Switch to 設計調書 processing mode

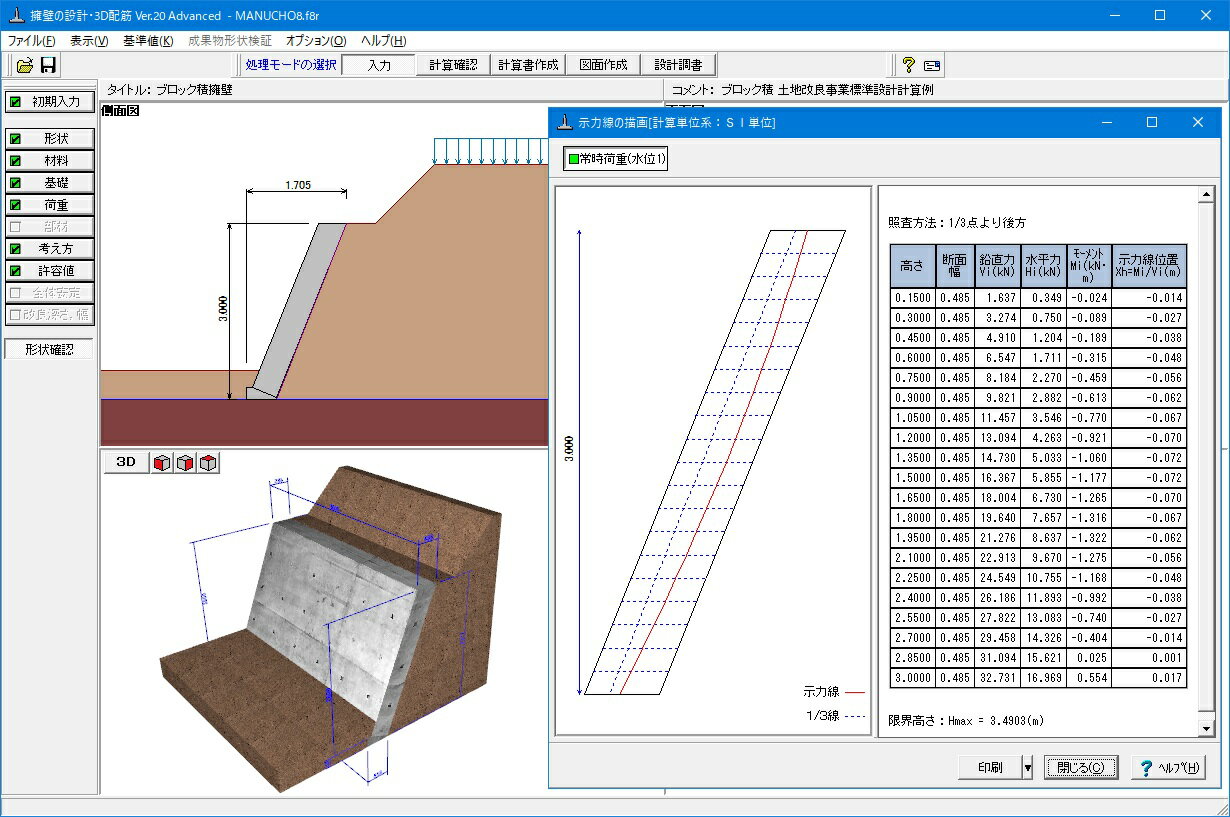click(678, 65)
